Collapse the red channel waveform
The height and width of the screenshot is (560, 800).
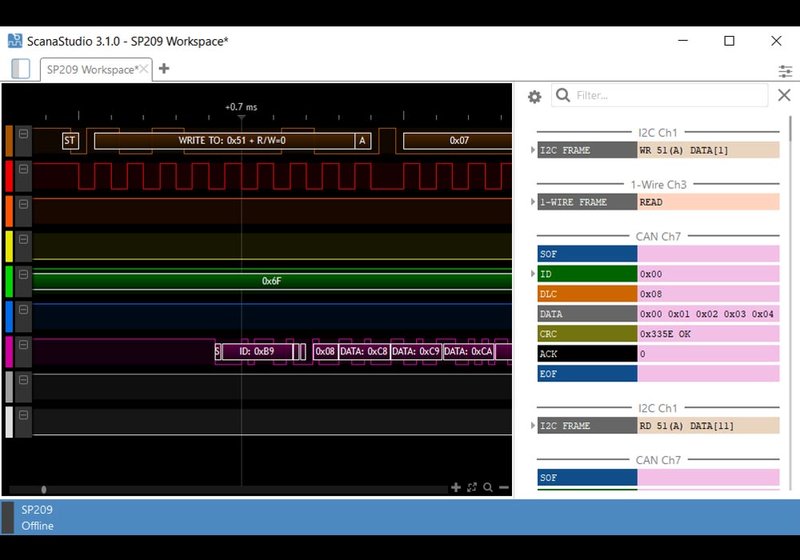[23, 169]
